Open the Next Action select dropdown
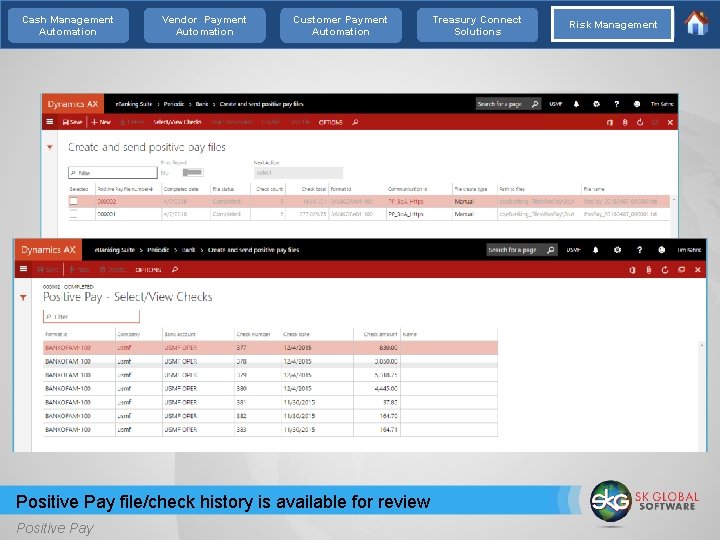The image size is (720, 540). pos(298,173)
